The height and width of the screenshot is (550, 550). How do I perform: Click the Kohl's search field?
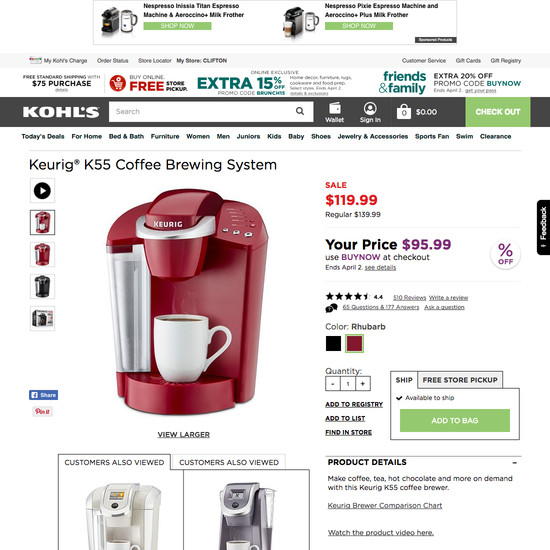[202, 112]
